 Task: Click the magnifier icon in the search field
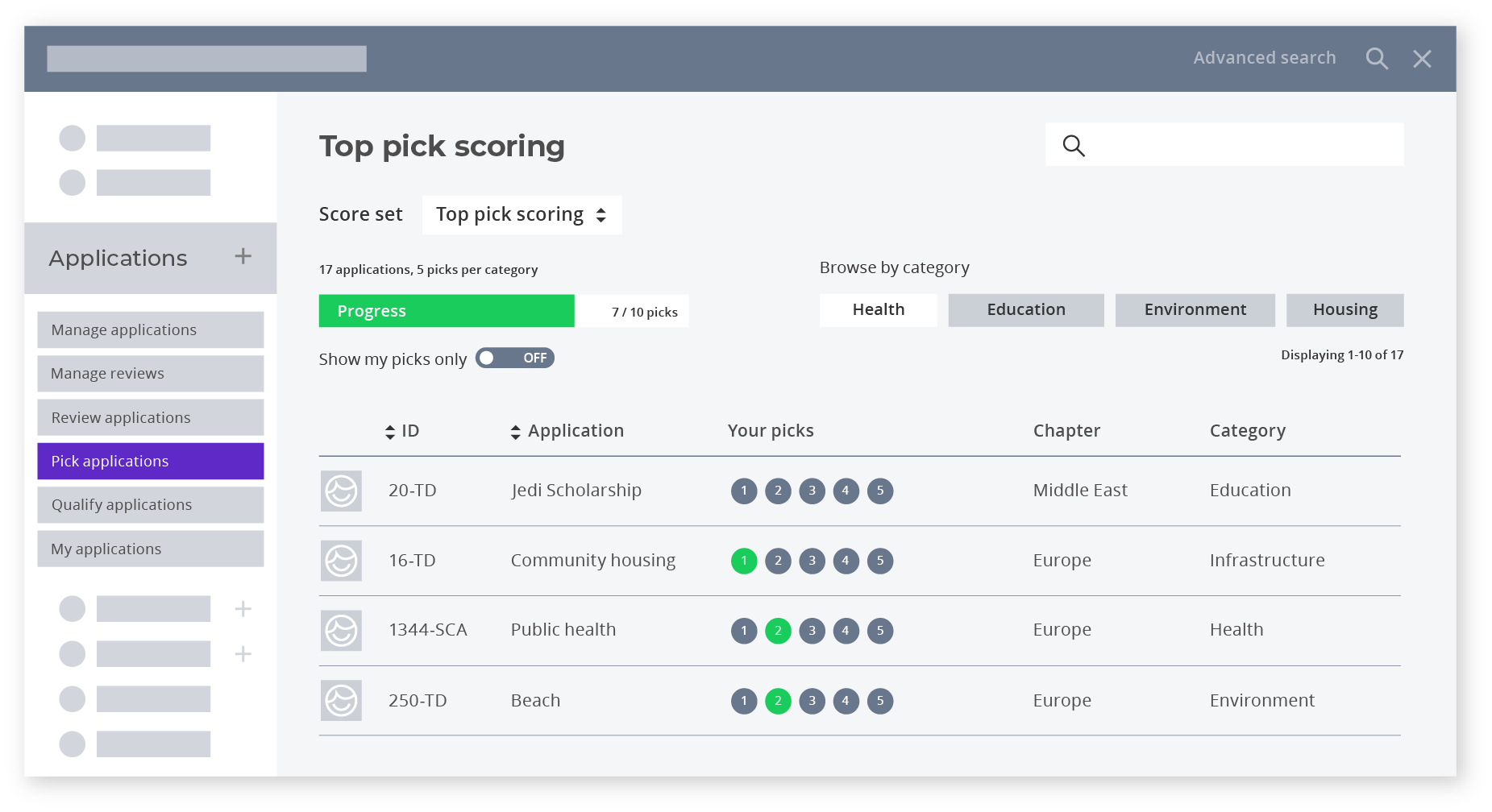(1074, 146)
